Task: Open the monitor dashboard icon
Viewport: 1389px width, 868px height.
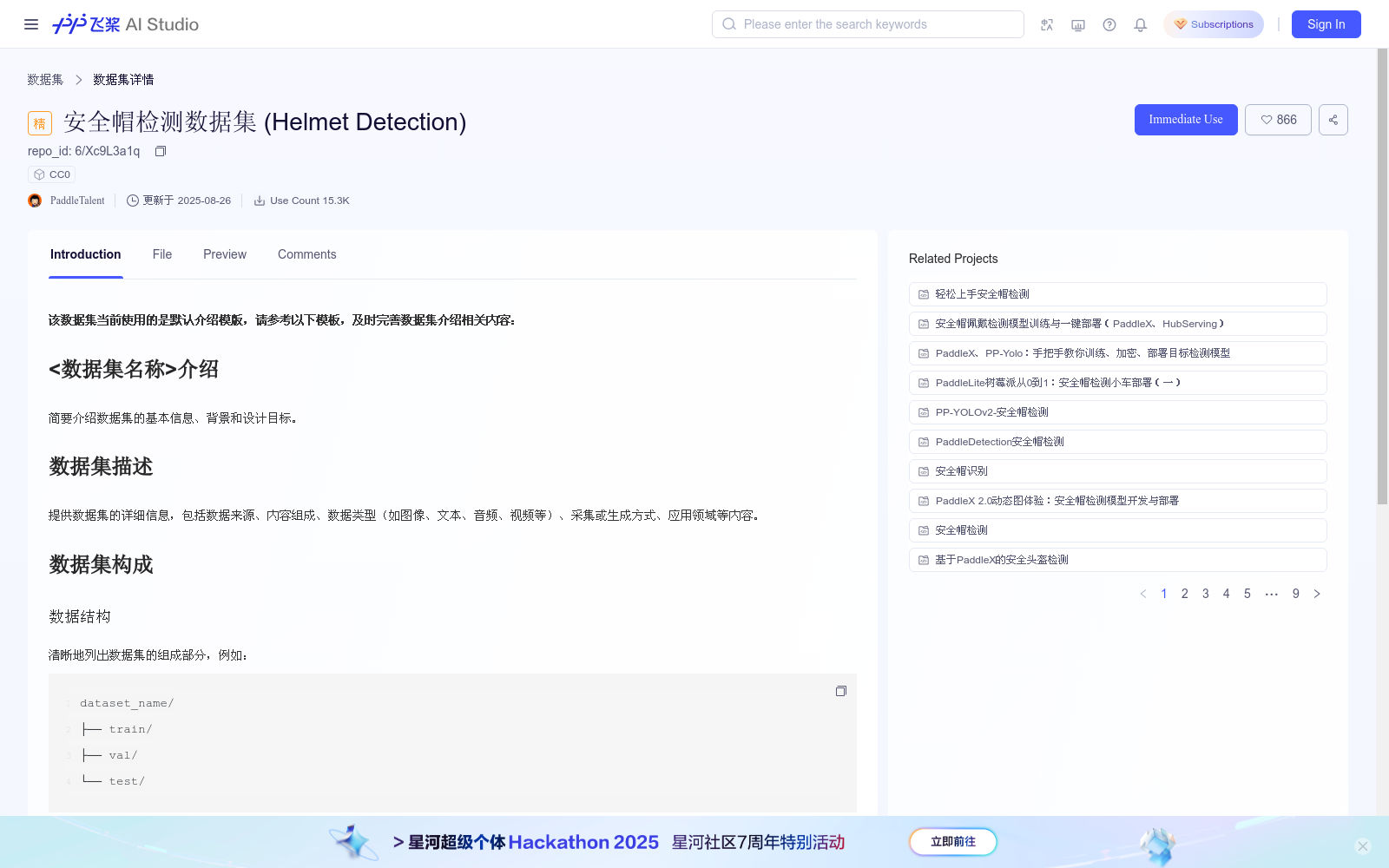Action: point(1078,24)
